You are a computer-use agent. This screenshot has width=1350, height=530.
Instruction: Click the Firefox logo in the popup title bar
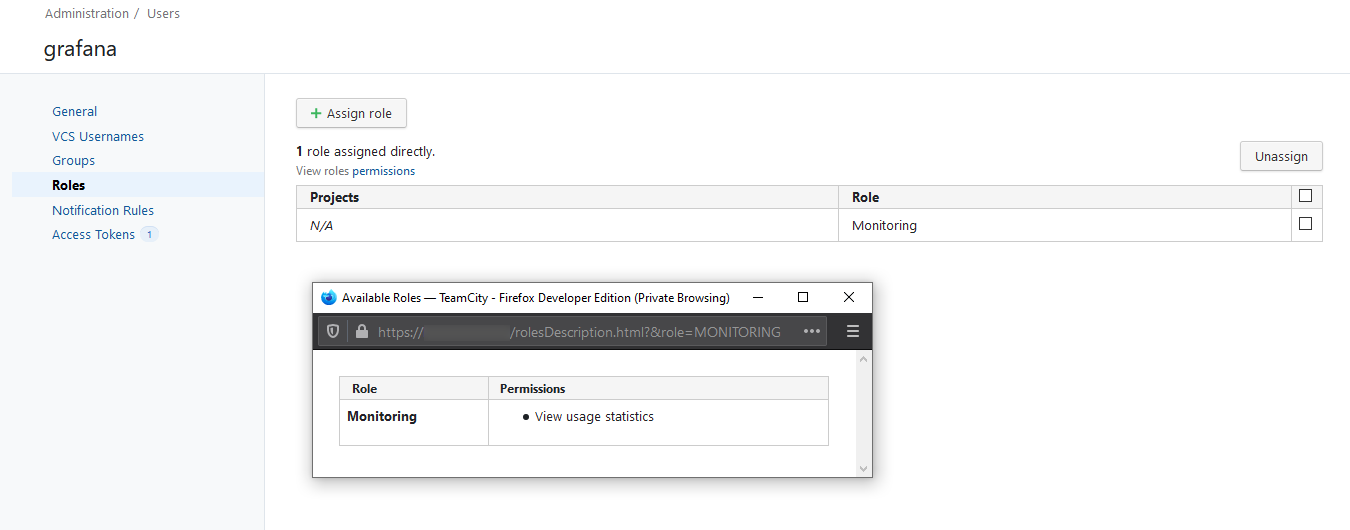pos(328,298)
